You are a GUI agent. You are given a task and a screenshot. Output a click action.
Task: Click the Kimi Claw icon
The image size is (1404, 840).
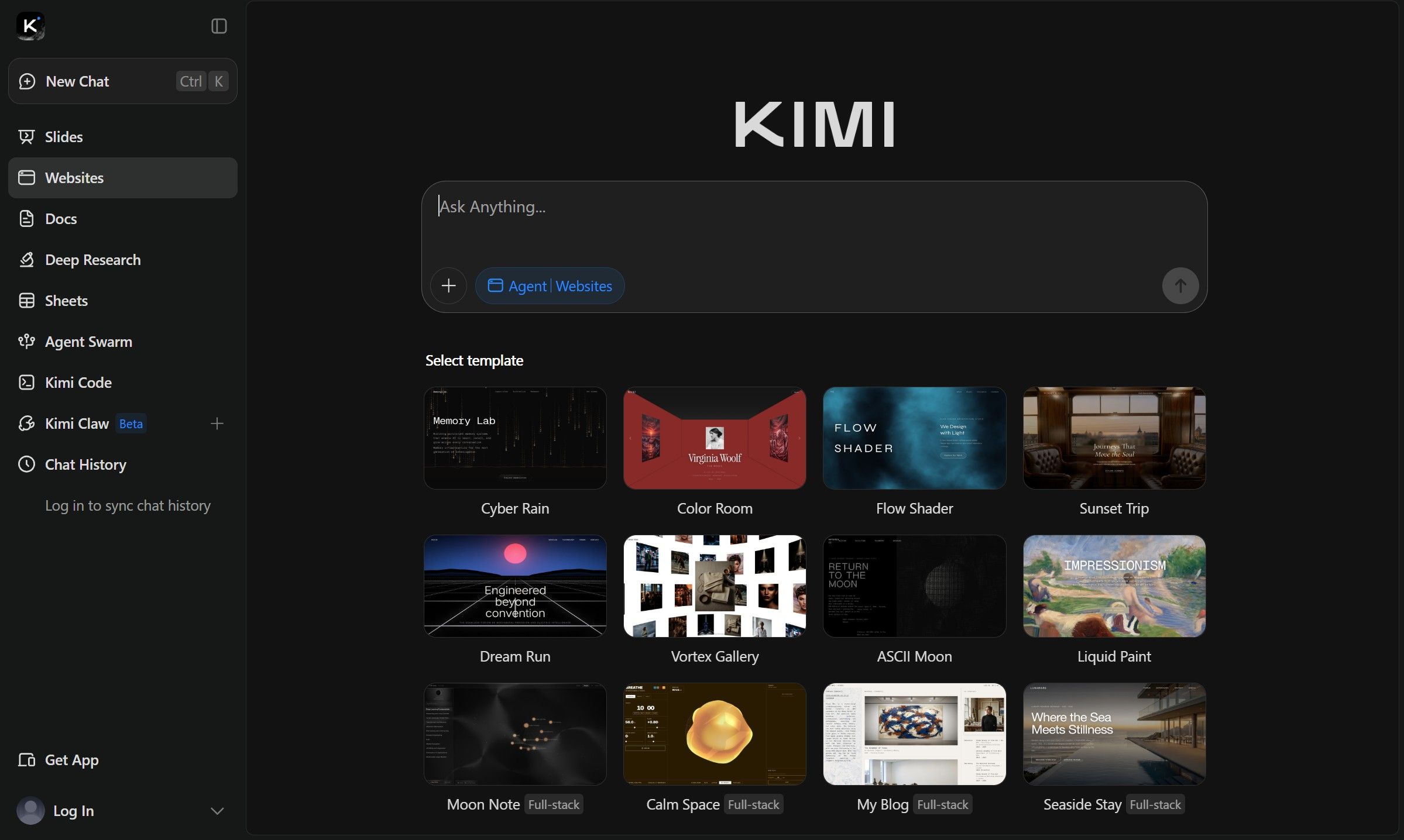tap(26, 424)
